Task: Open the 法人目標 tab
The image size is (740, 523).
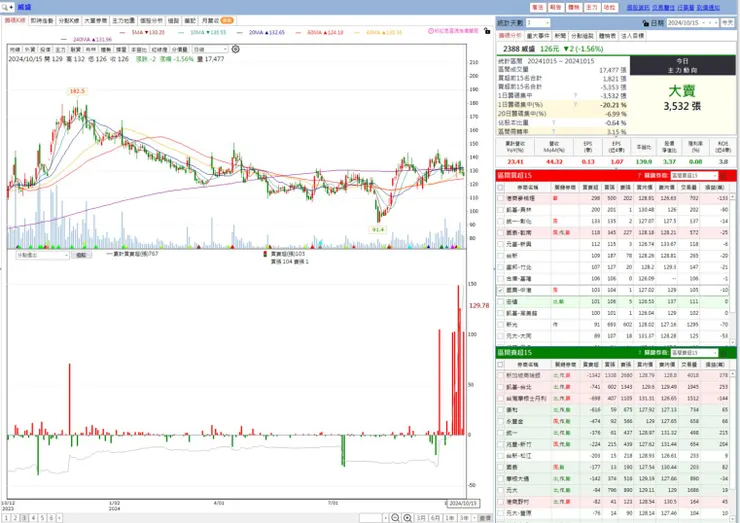Action: click(x=632, y=36)
